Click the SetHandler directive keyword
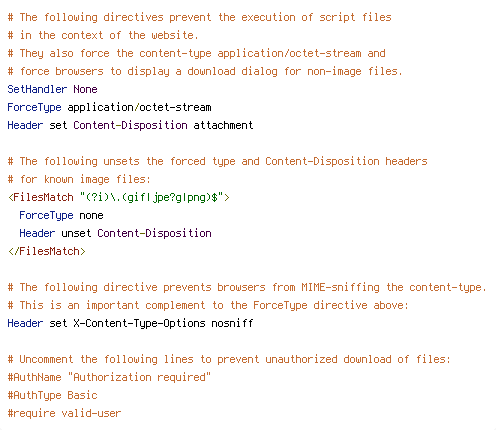This screenshot has height=430, width=496. tap(37, 89)
